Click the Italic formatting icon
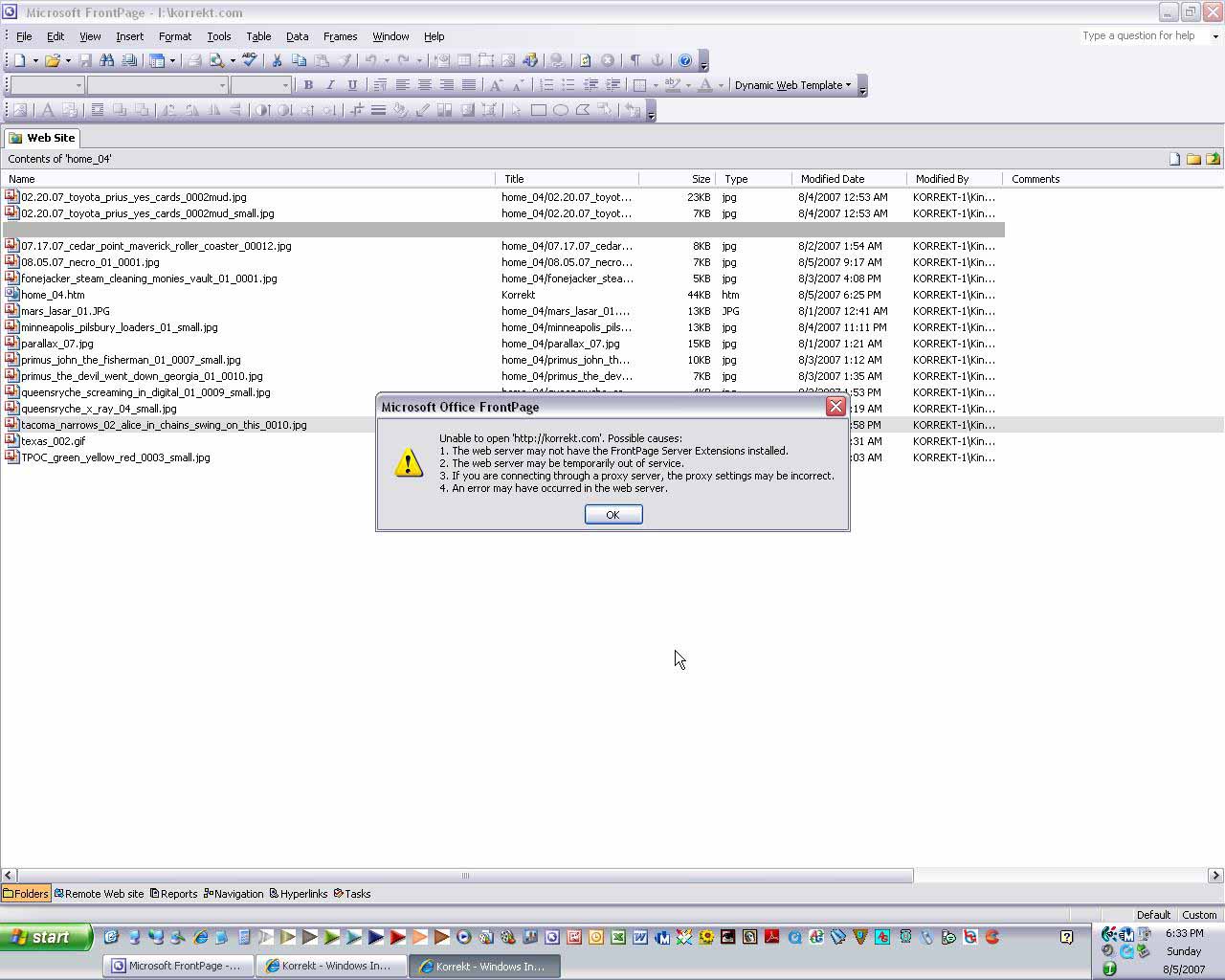The height and width of the screenshot is (980, 1225). tap(330, 85)
